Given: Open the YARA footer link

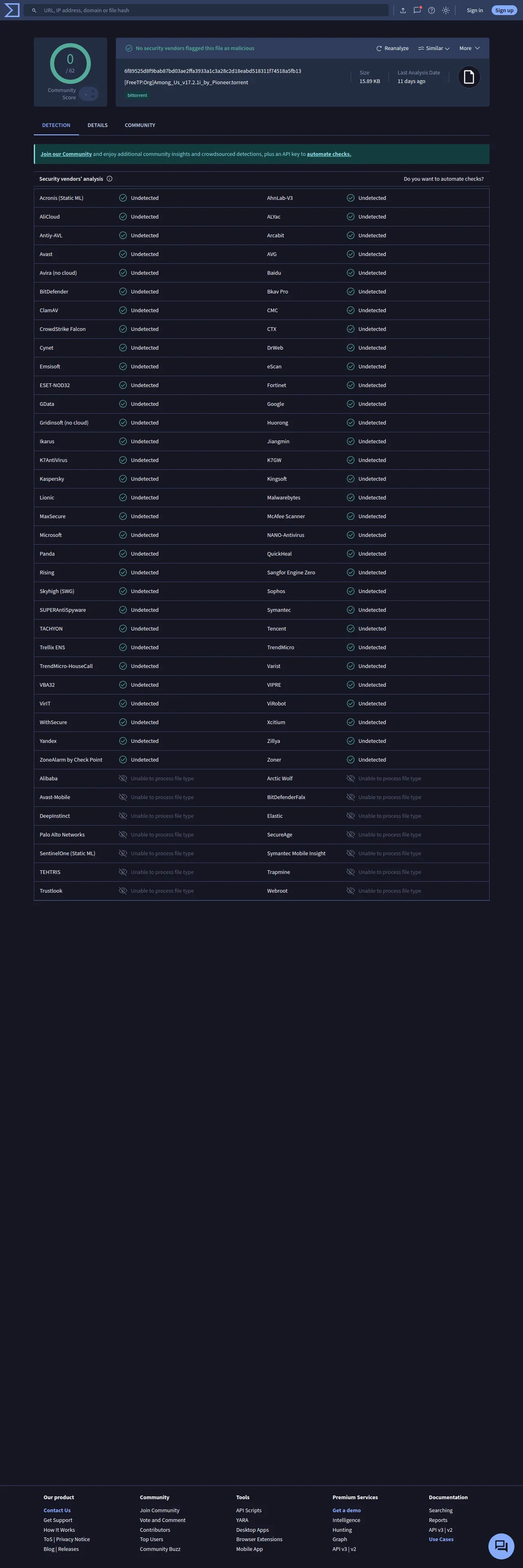Looking at the screenshot, I should [242, 1520].
